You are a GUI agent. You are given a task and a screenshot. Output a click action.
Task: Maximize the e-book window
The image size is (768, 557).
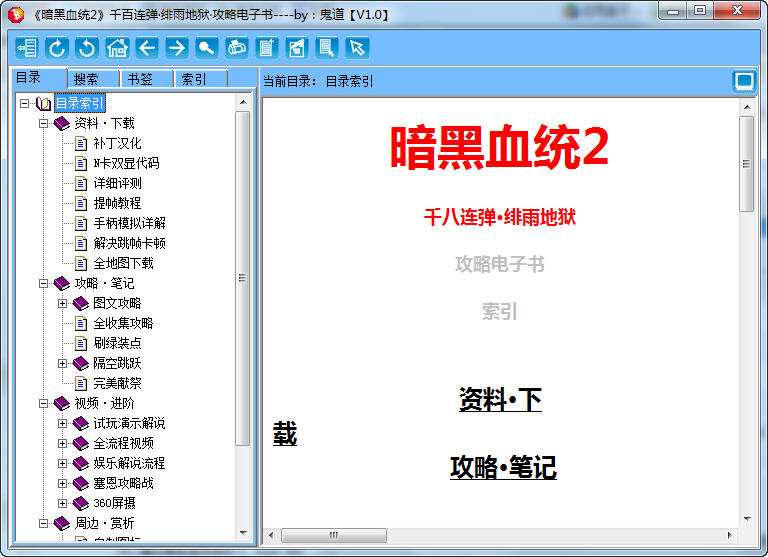700,10
